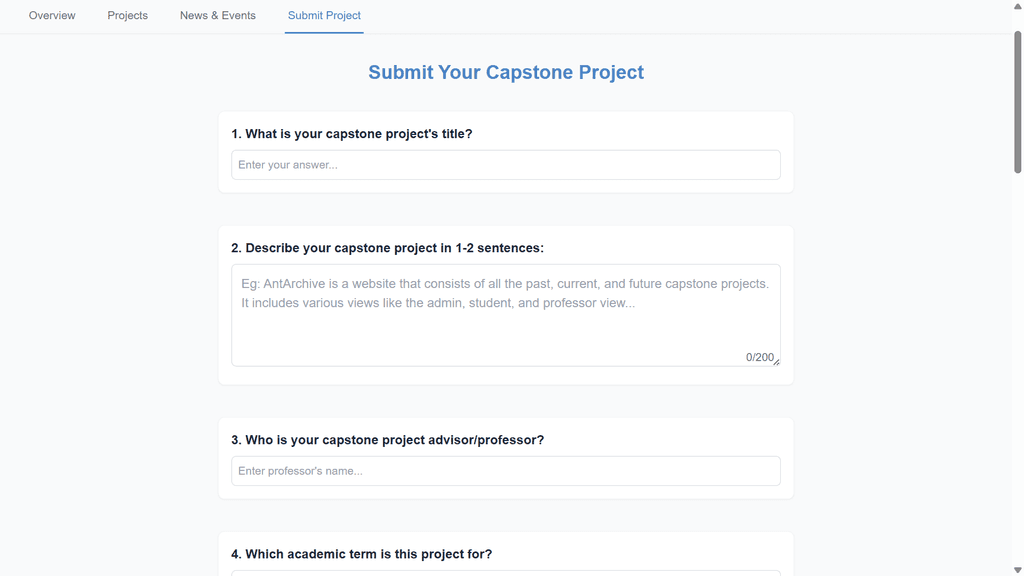Viewport: 1024px width, 576px height.
Task: Click the scrollbar down arrow
Action: (1018, 570)
